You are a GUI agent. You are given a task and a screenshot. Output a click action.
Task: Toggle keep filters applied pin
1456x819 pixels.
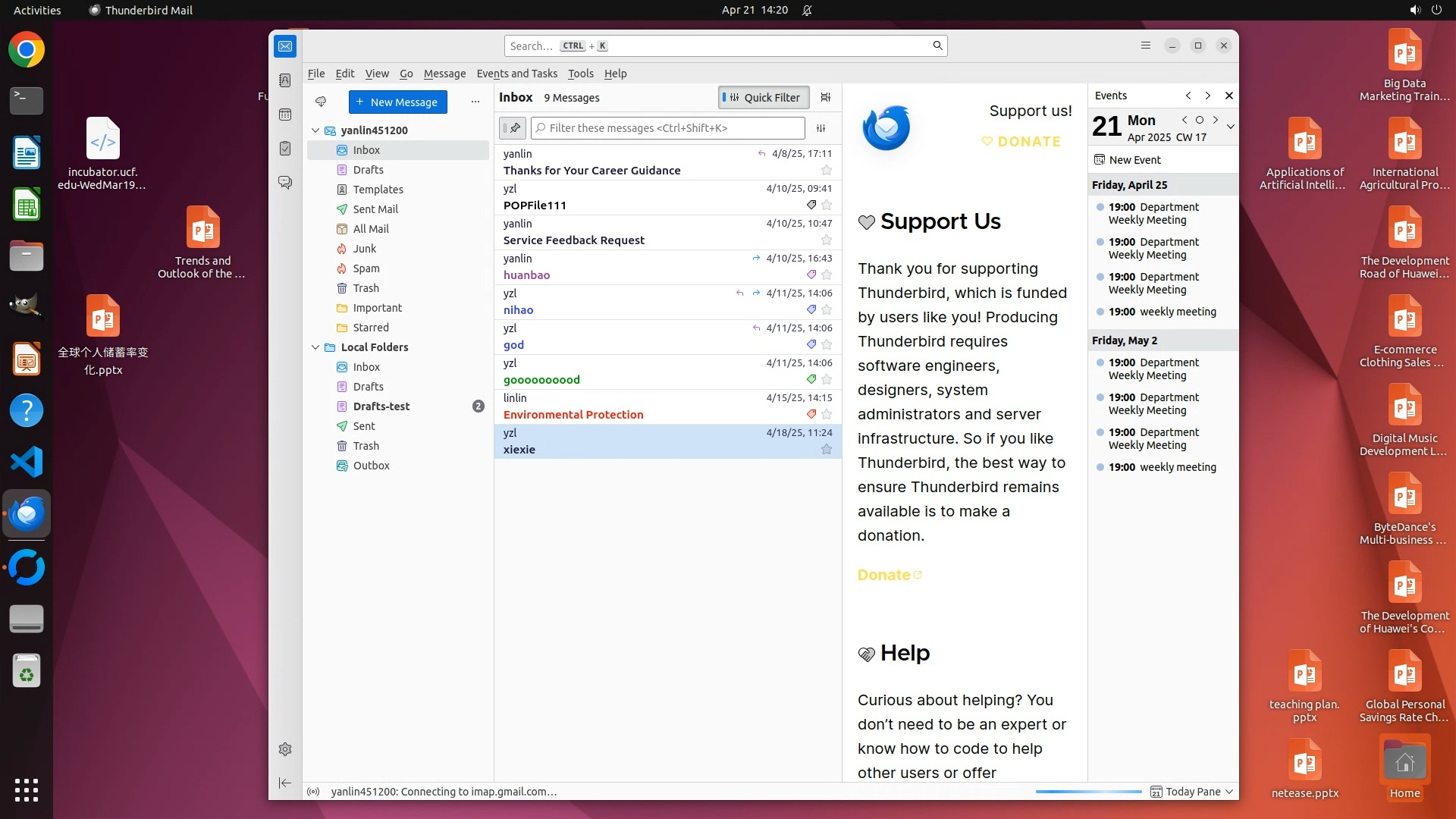tap(513, 128)
